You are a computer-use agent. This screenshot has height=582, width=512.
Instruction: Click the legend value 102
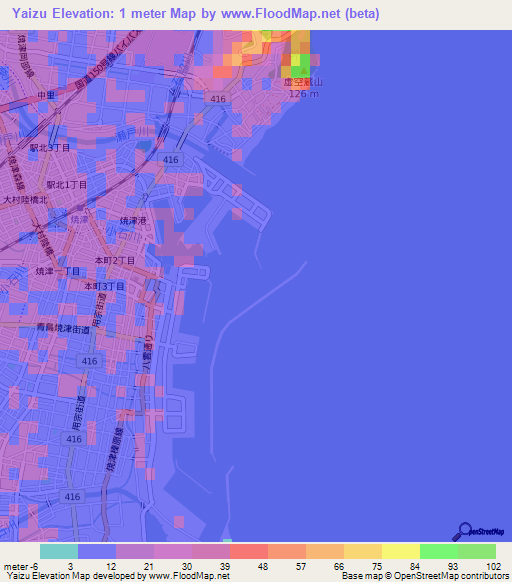click(x=493, y=567)
